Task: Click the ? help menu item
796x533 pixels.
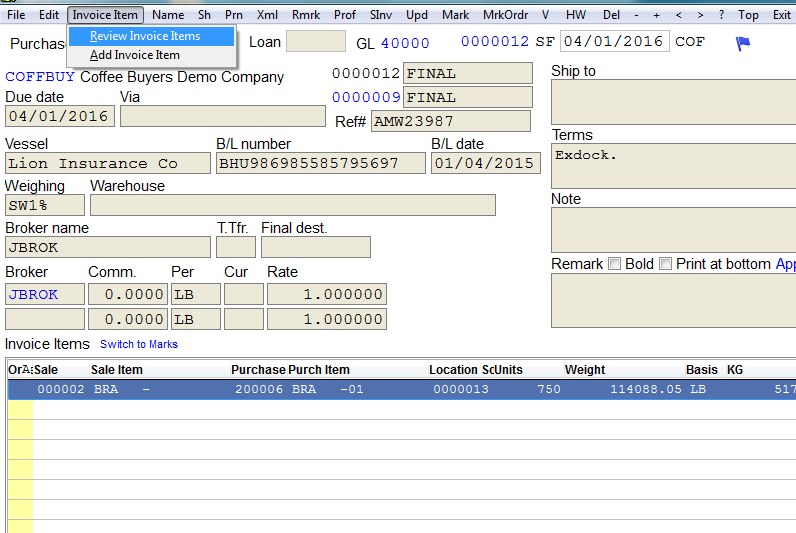Action: [721, 15]
